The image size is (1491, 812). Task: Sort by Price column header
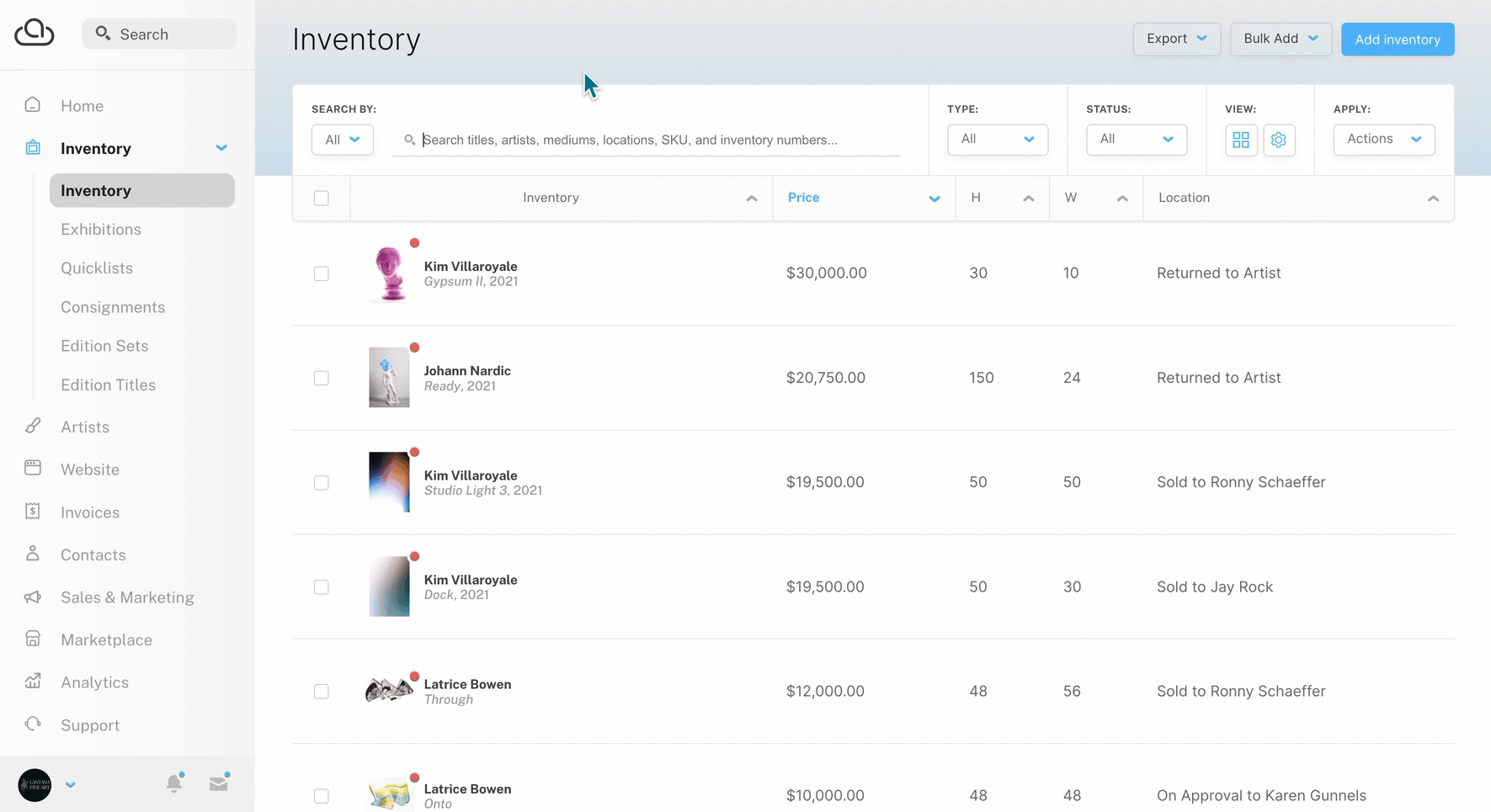tap(804, 198)
